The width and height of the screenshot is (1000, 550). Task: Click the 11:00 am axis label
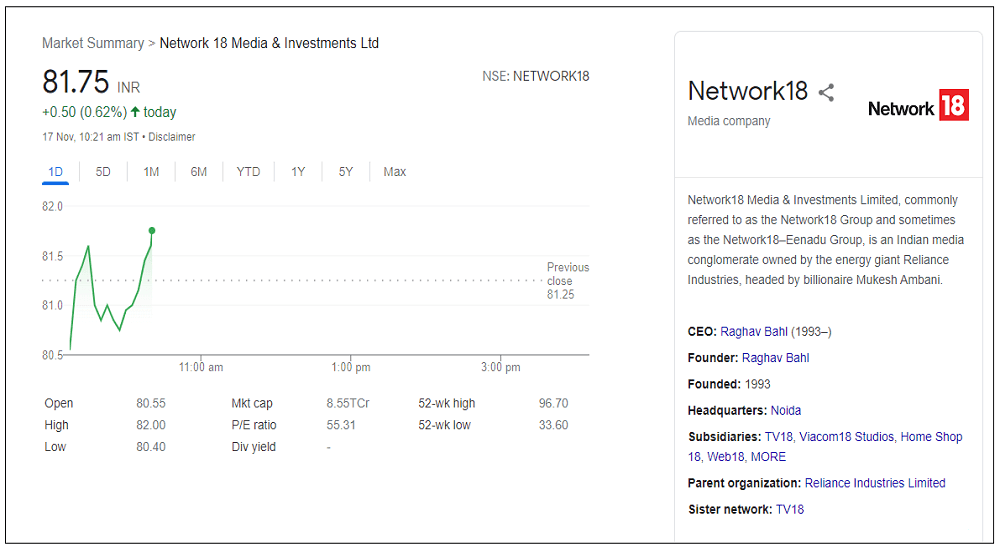click(x=201, y=367)
